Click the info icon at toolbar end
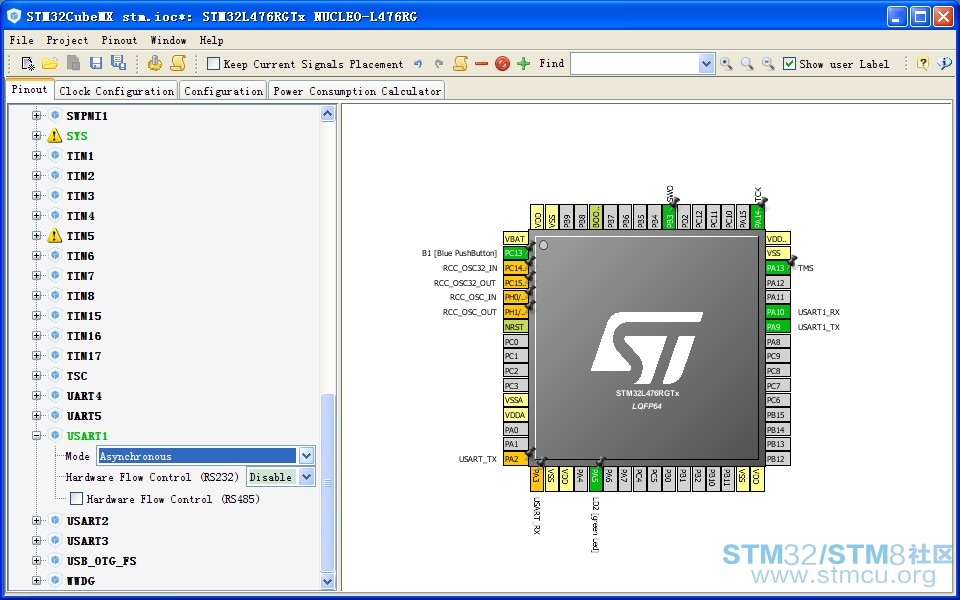This screenshot has height=600, width=960. pyautogui.click(x=945, y=64)
